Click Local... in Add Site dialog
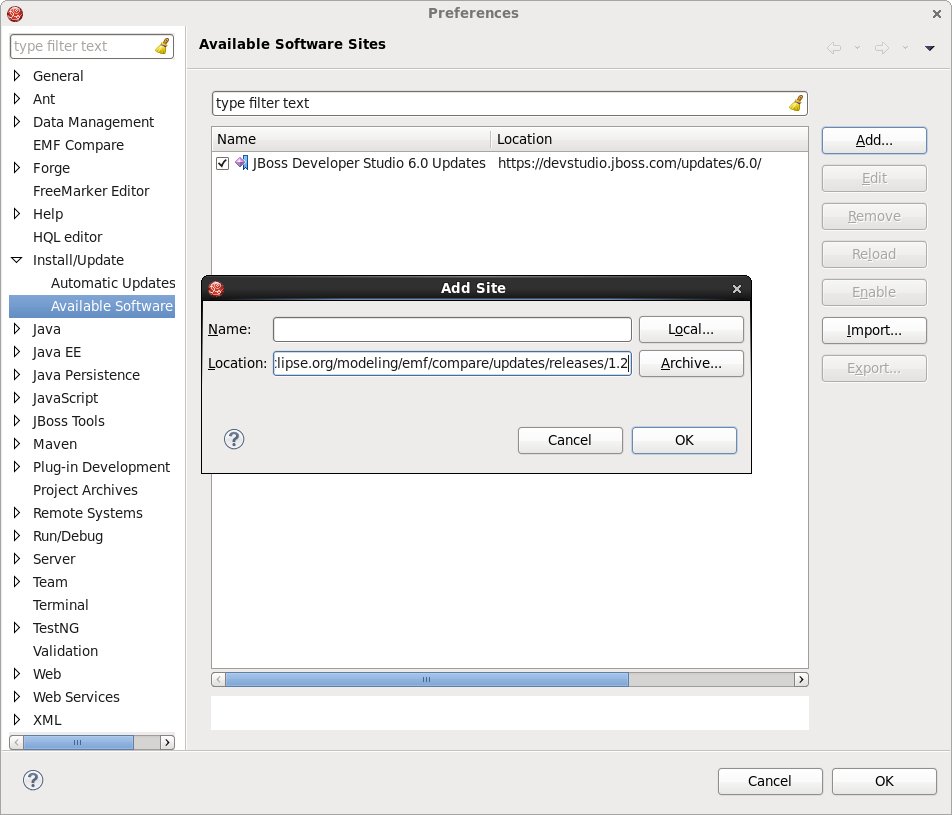952x815 pixels. pos(691,329)
